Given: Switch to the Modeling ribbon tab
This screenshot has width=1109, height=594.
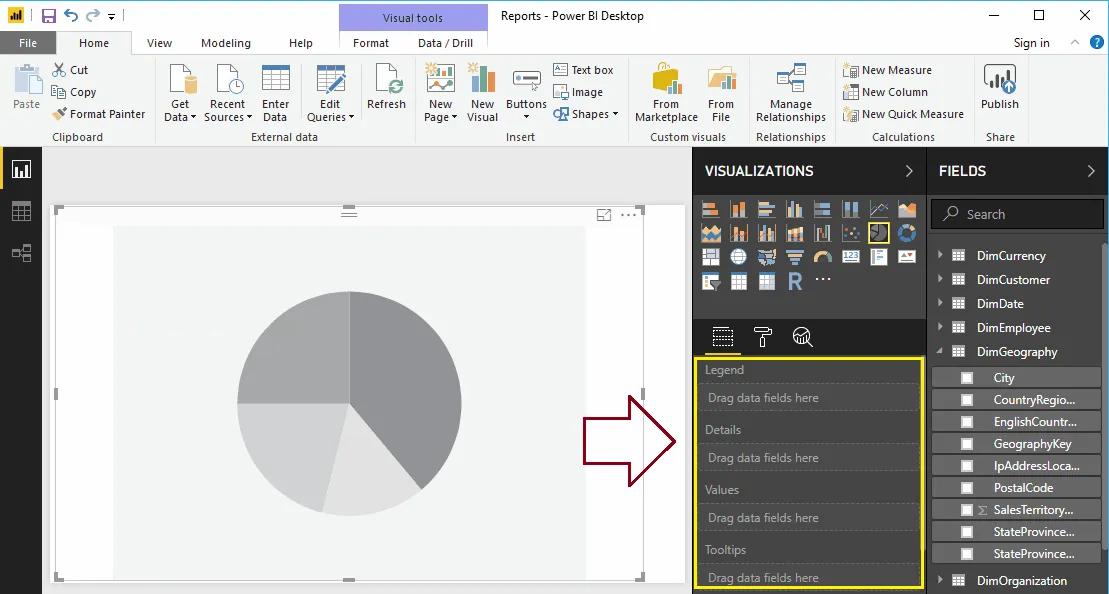Looking at the screenshot, I should pos(225,43).
